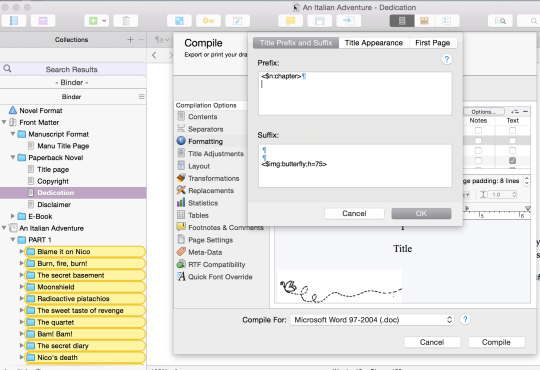Click Cancel in the prefix suffix dialog
Image resolution: width=540 pixels, height=370 pixels.
(354, 214)
